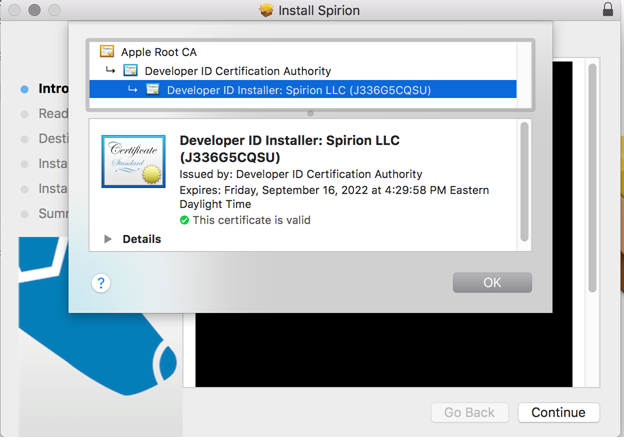The width and height of the screenshot is (624, 440).
Task: Click the green valid certificate checkmark
Action: pos(184,220)
